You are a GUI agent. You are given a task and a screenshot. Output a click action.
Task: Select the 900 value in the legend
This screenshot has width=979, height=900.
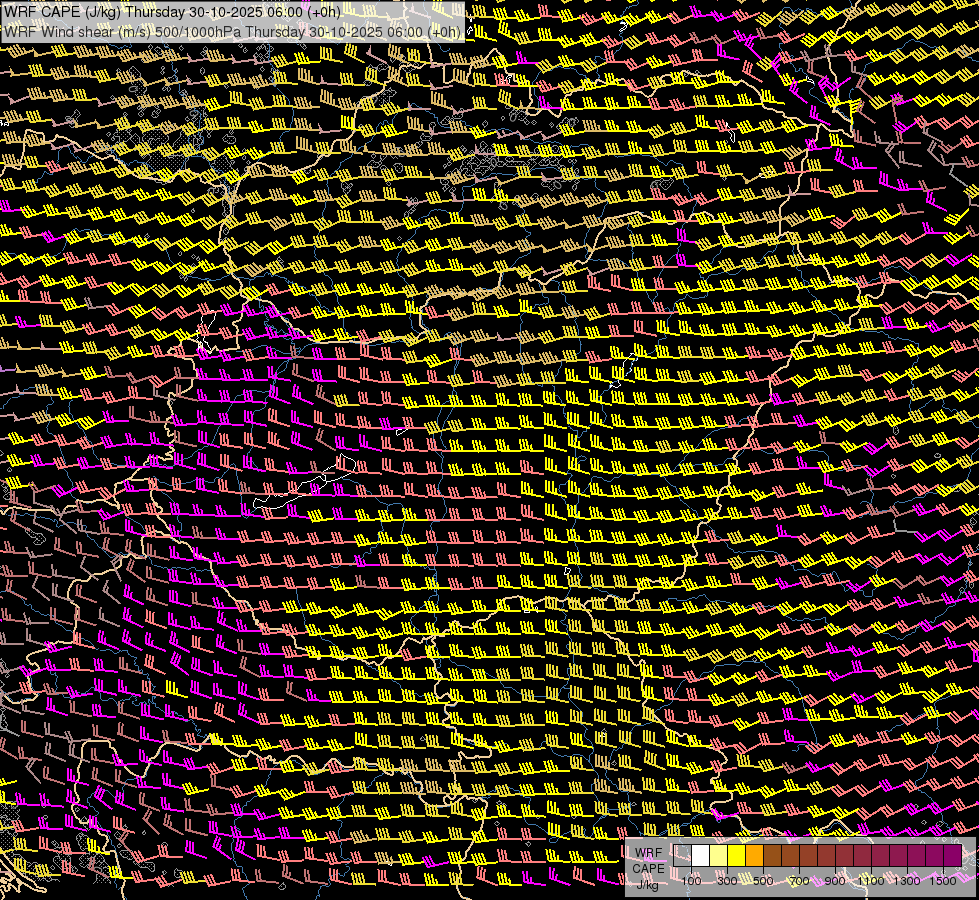pos(835,881)
